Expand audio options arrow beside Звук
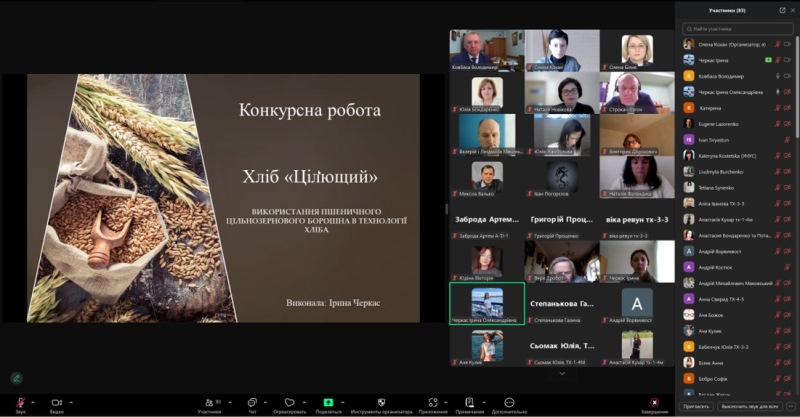 tap(33, 402)
